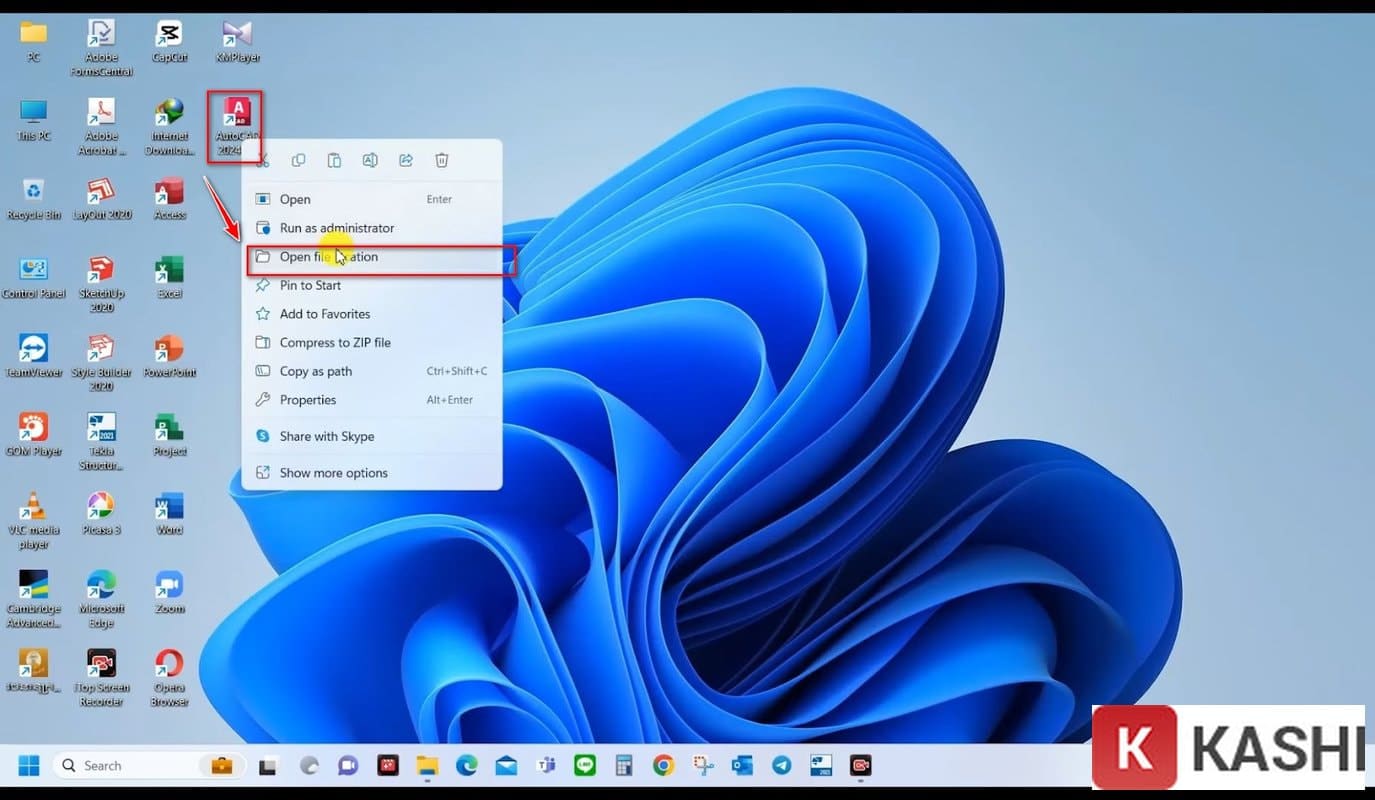Open Windows Start menu button
Viewport: 1375px width, 800px height.
pos(29,766)
